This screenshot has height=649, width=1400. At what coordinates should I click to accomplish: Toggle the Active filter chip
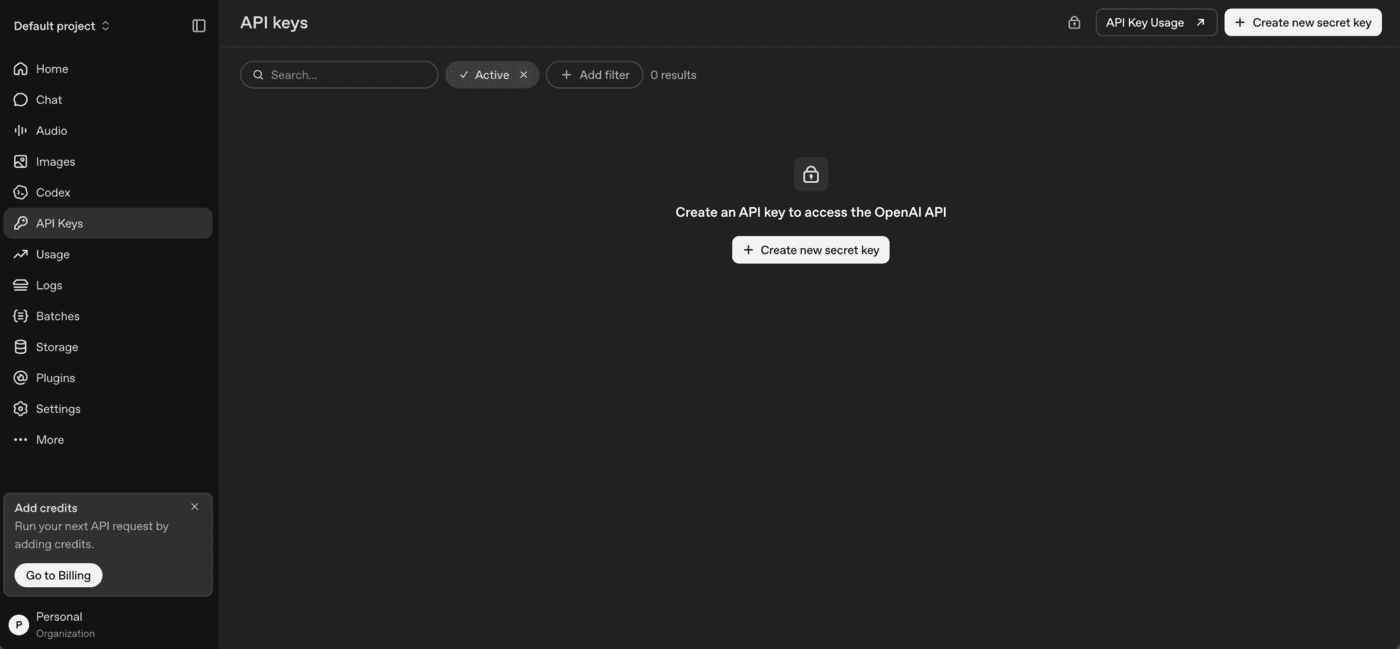pyautogui.click(x=492, y=75)
